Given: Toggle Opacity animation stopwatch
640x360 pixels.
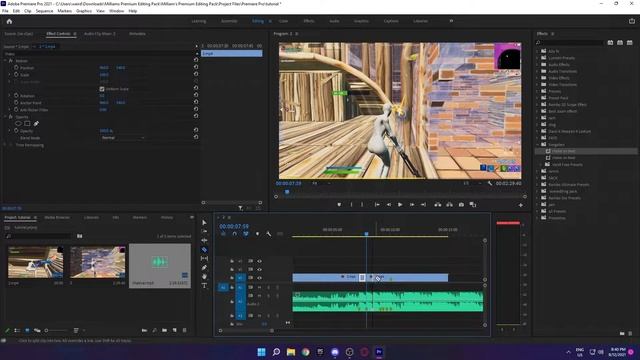Looking at the screenshot, I should pyautogui.click(x=16, y=131).
